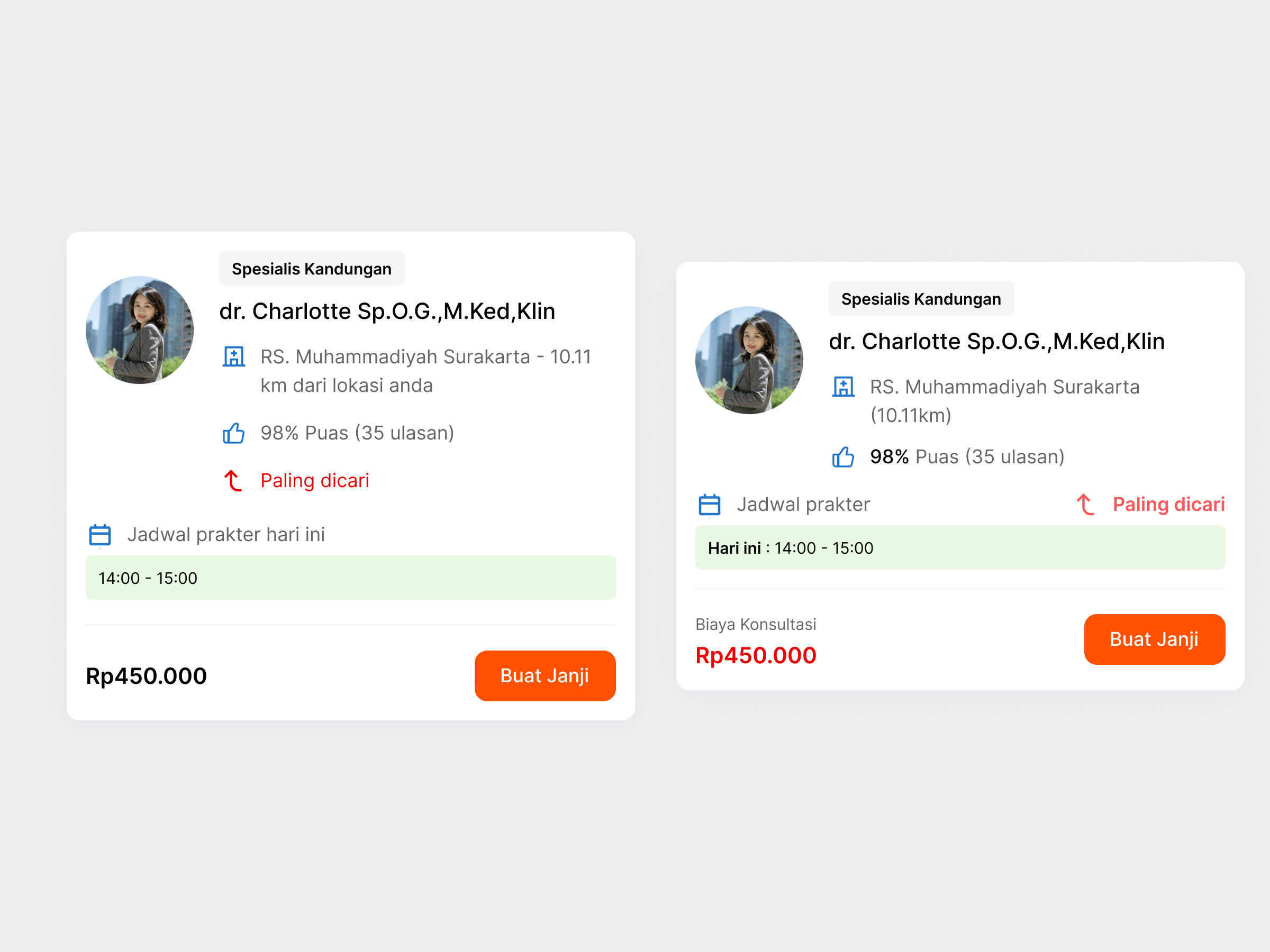Click hospital building icon in right card
1270x952 pixels.
click(x=843, y=387)
